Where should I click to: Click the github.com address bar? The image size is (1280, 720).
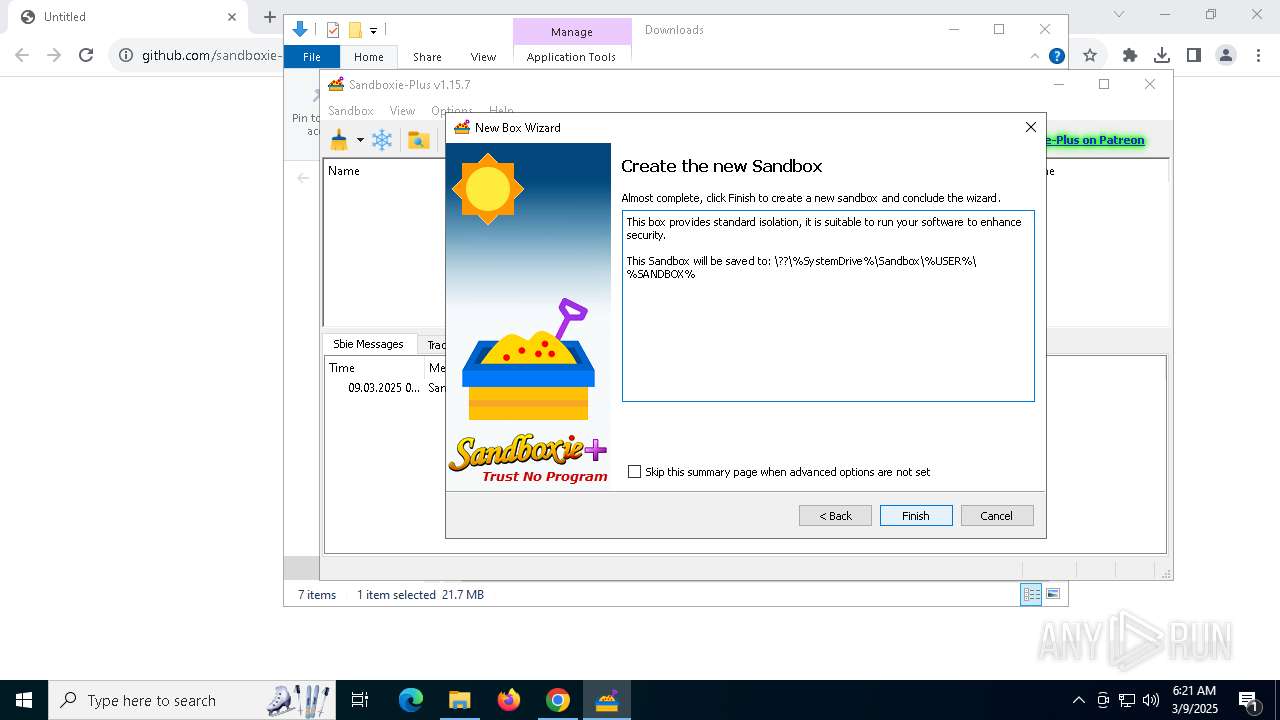pos(212,55)
